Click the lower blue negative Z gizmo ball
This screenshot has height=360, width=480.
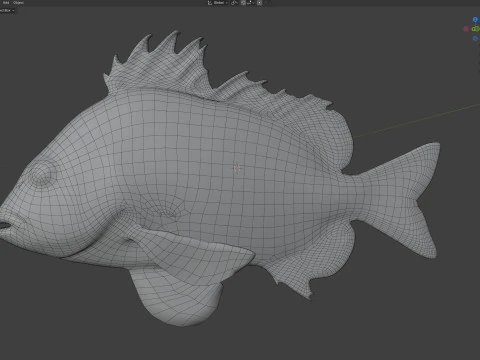[x=475, y=39]
